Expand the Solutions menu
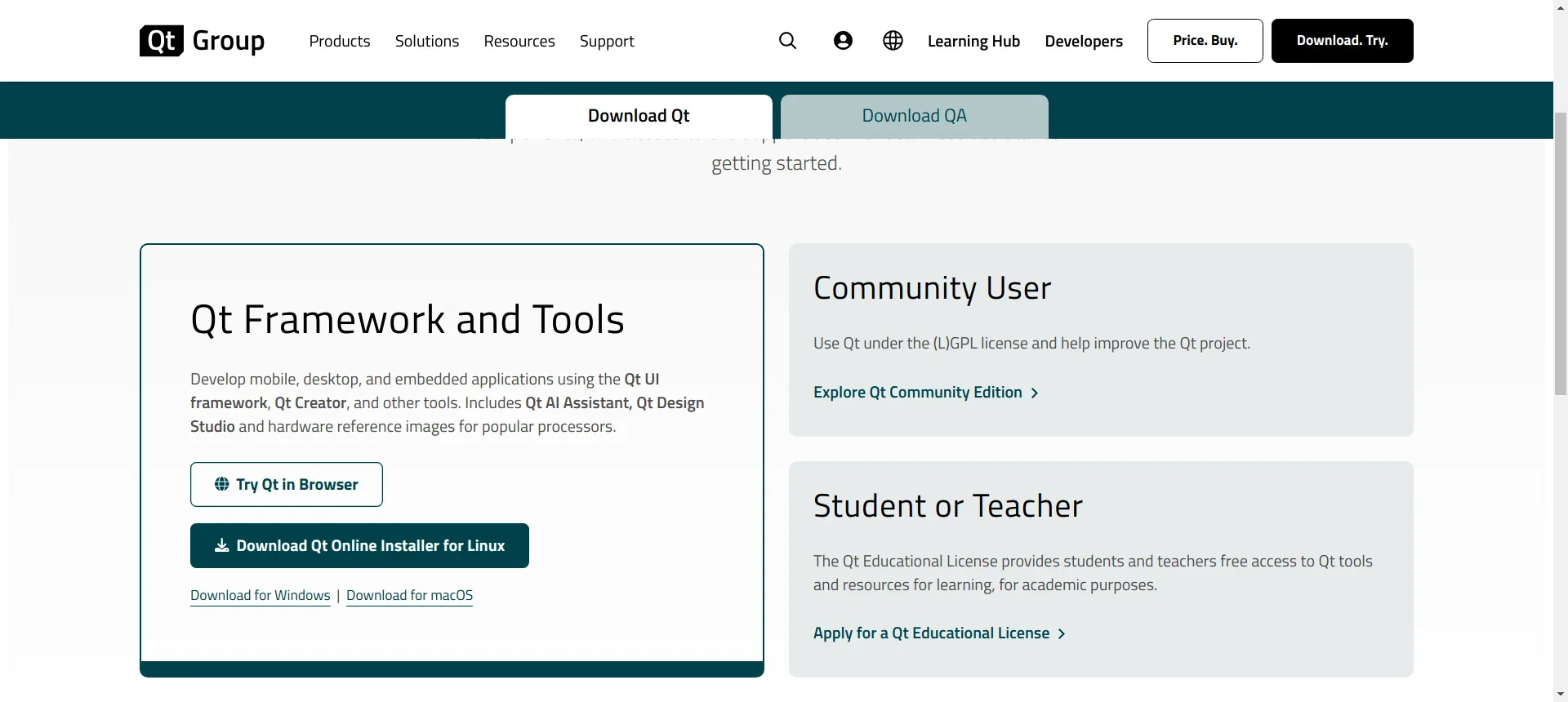This screenshot has height=702, width=1568. (x=426, y=41)
